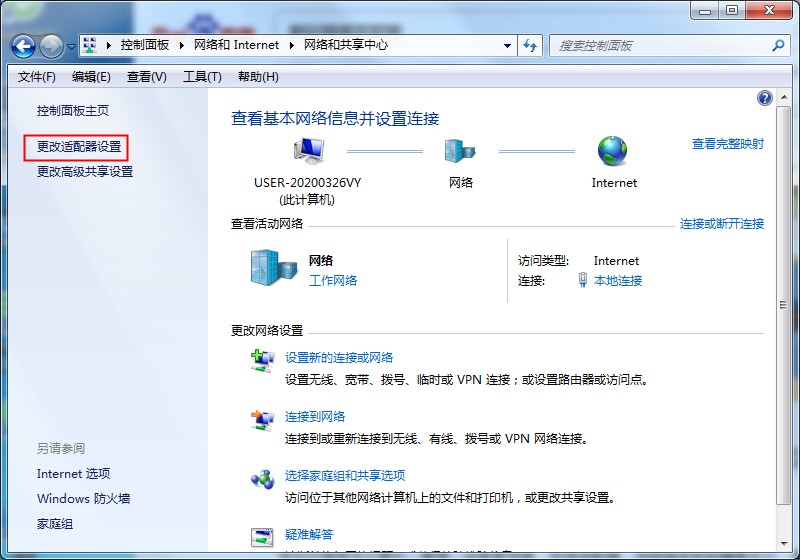800x560 pixels.
Task: Click the 搜索控制面板 search field
Action: pyautogui.click(x=660, y=46)
